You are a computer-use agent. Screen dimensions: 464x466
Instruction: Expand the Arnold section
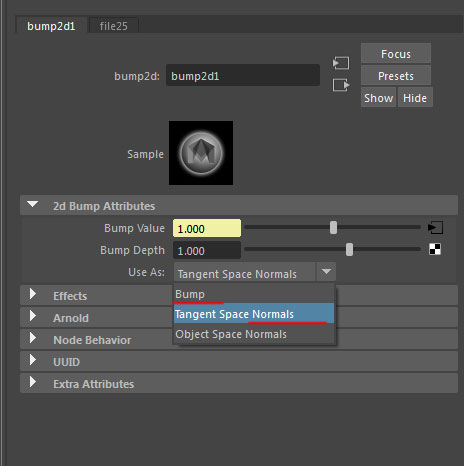tap(33, 316)
